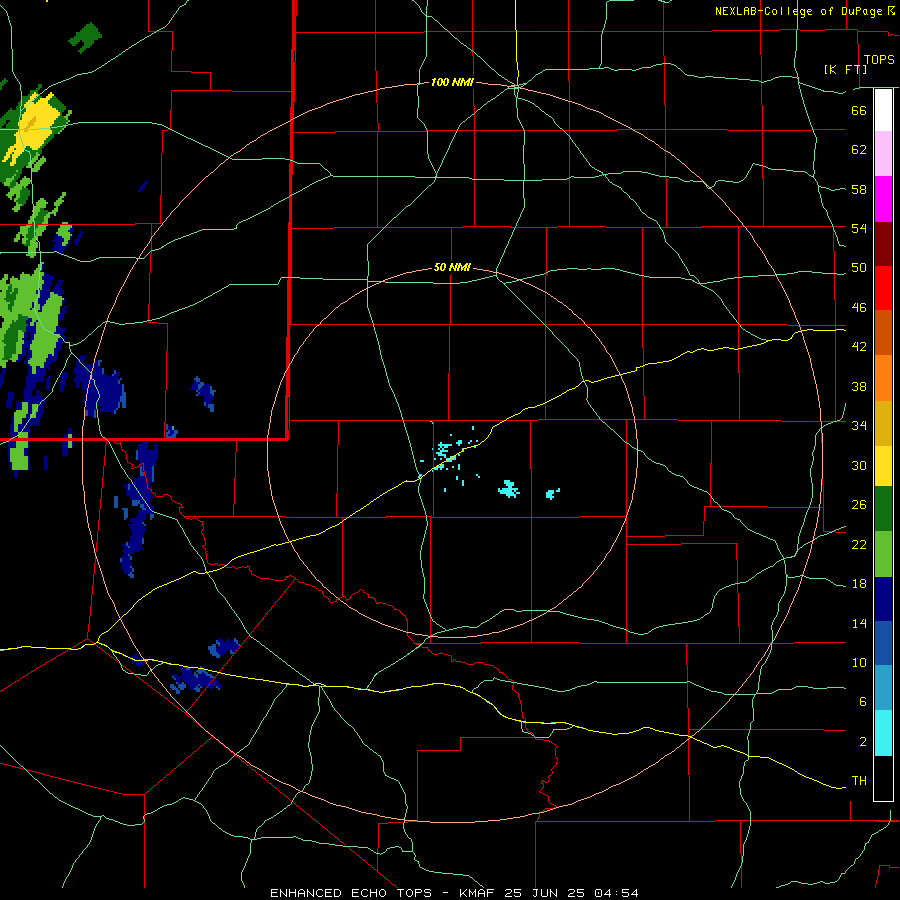
Task: Click the "18" legend label
Action: click(x=859, y=584)
